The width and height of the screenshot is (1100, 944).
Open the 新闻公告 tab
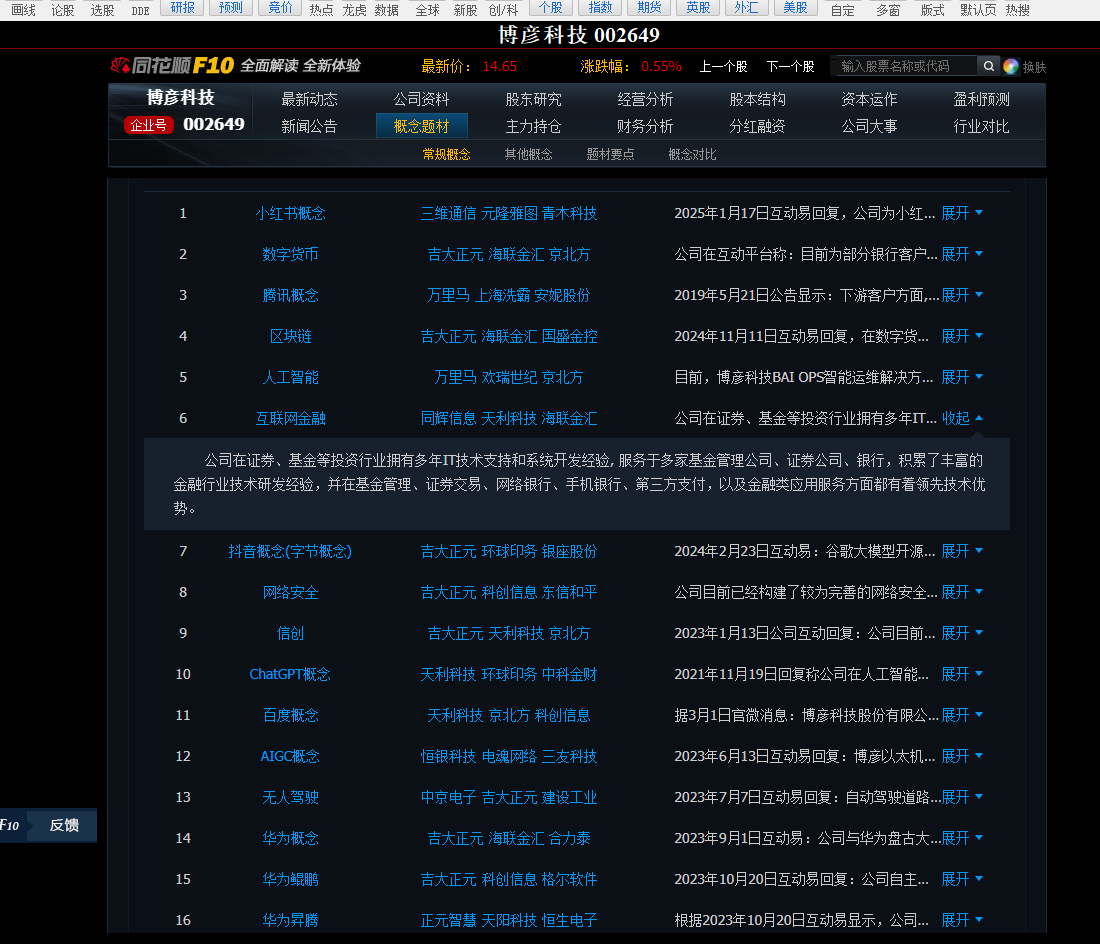[309, 126]
